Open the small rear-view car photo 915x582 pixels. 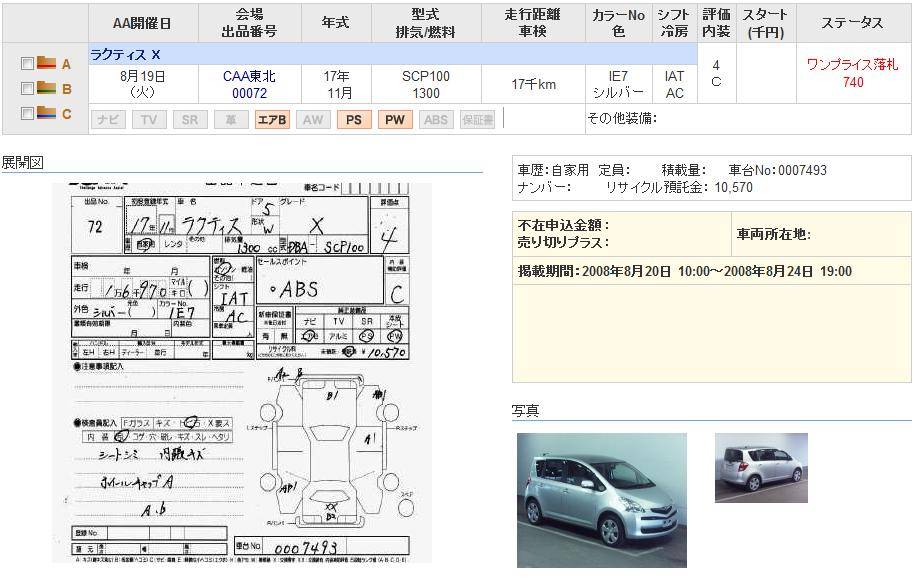761,468
